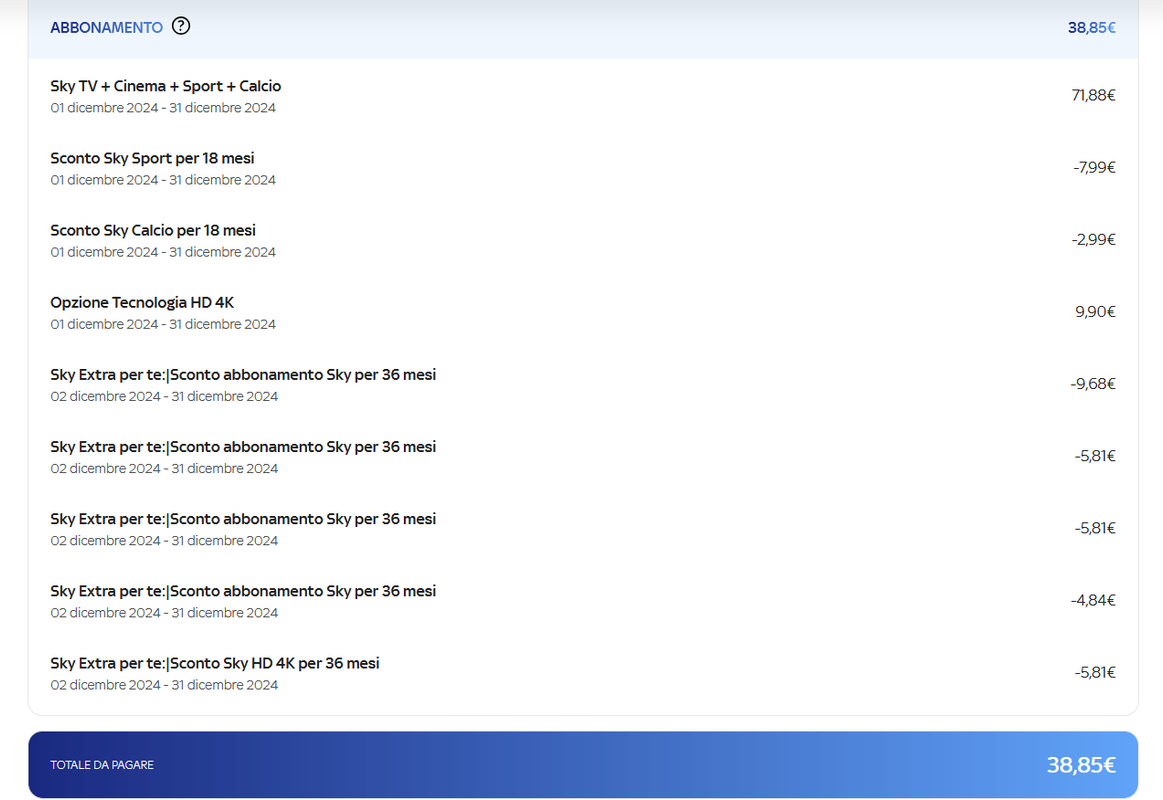Select the Abbonamento header total 38,85€
1163x800 pixels.
(1091, 27)
